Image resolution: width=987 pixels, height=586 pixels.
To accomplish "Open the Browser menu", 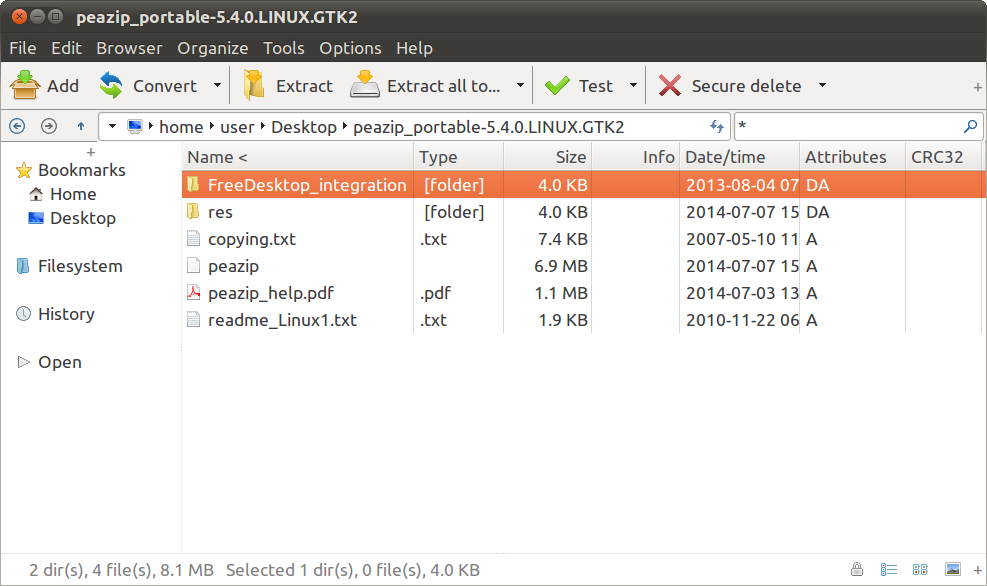I will 129,48.
